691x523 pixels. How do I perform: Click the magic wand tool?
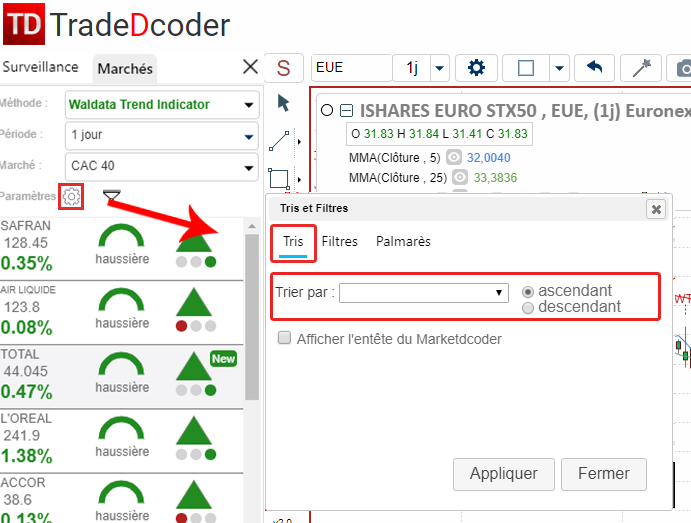tap(641, 68)
